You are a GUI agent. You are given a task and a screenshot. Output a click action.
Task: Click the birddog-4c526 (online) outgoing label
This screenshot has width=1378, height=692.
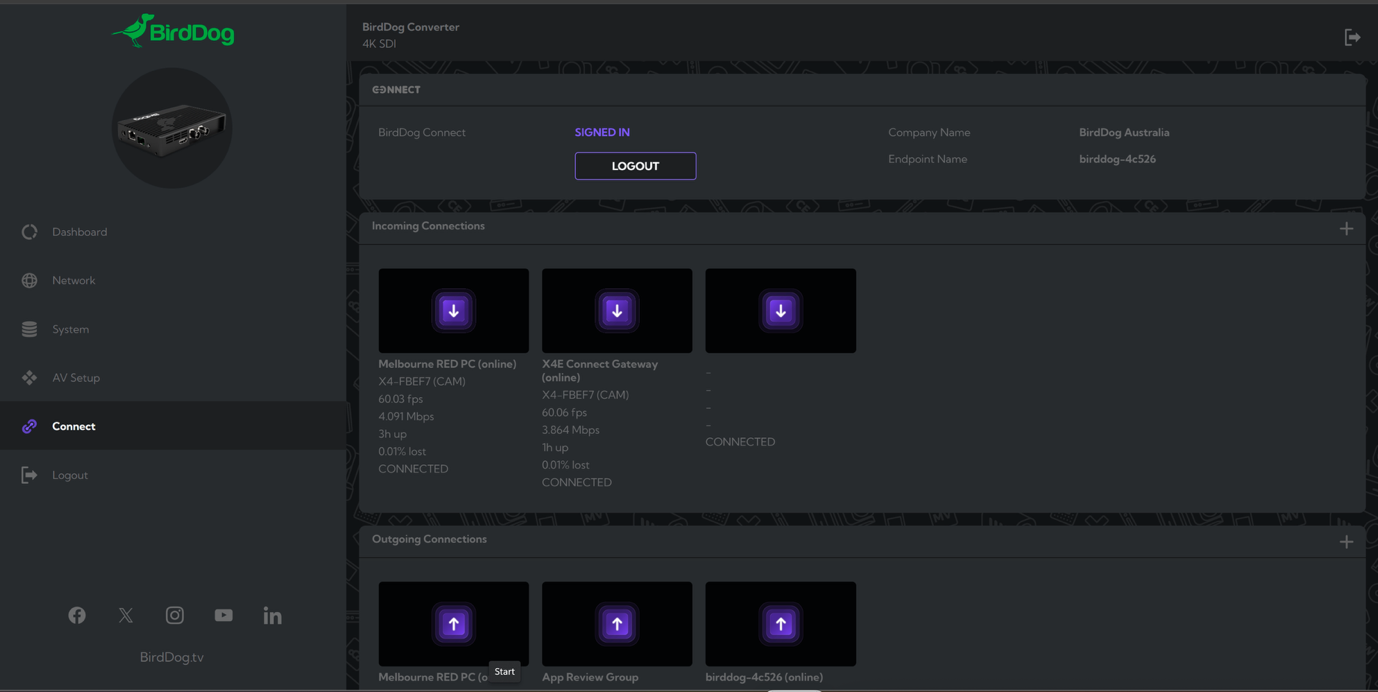coord(764,677)
